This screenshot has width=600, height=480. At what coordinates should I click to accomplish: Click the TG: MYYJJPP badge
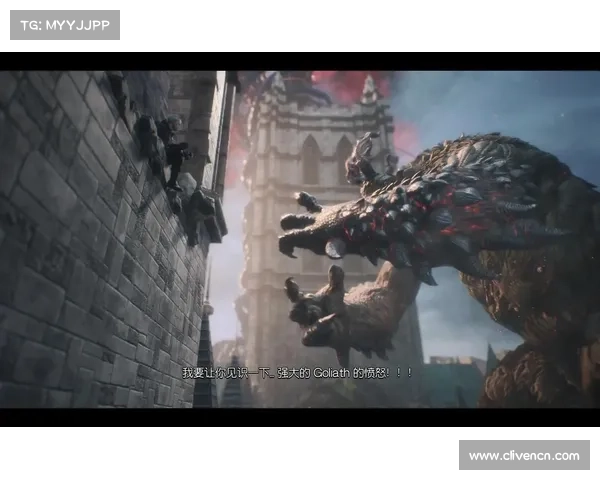tap(63, 24)
